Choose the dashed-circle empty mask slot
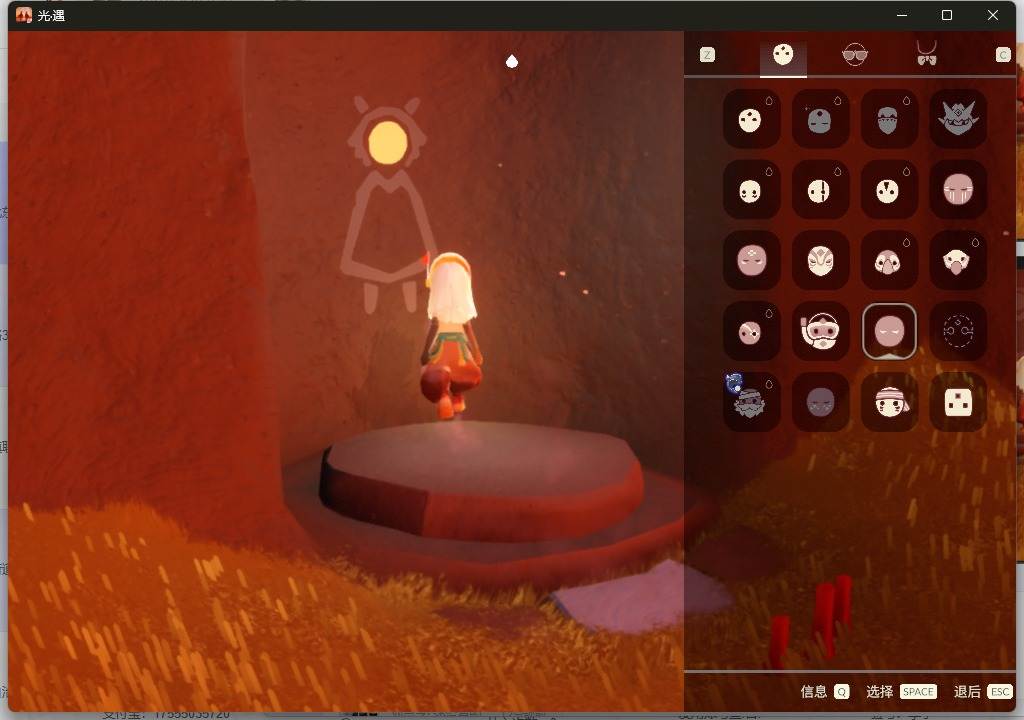The height and width of the screenshot is (720, 1024). click(x=957, y=331)
